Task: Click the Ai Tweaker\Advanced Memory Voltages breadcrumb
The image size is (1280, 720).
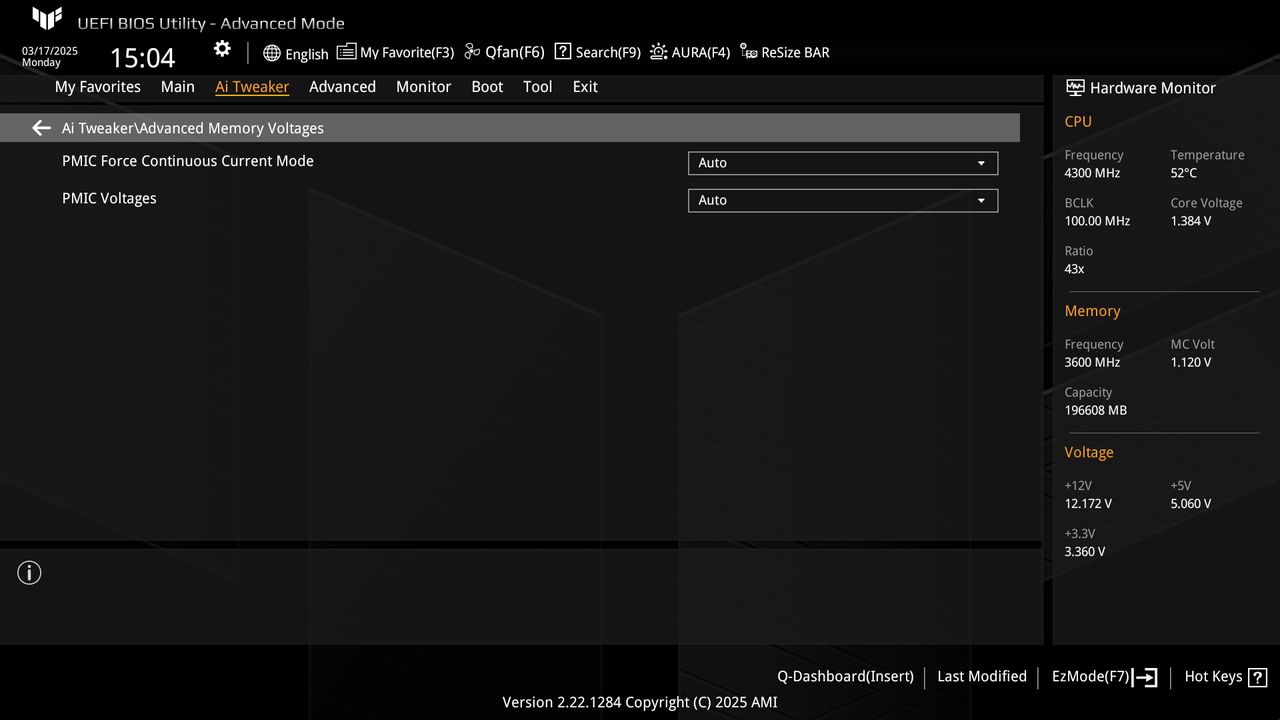Action: pos(193,128)
